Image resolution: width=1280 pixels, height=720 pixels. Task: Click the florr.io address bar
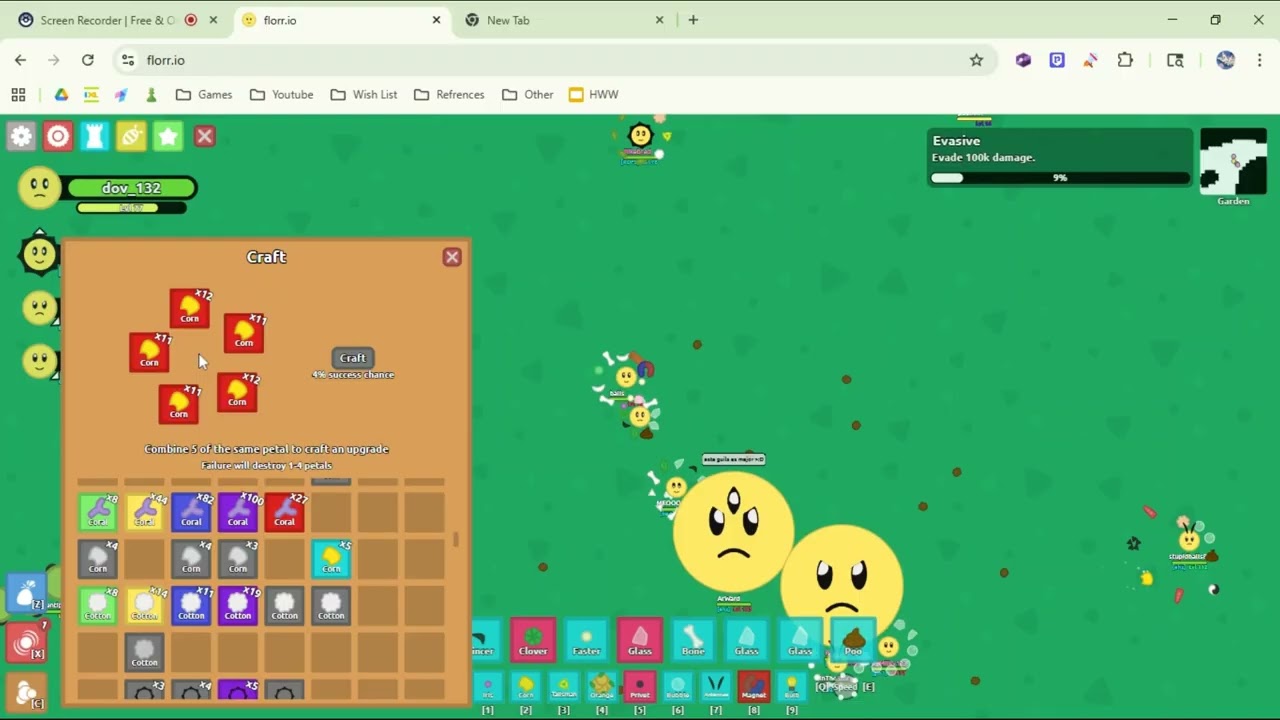(540, 60)
